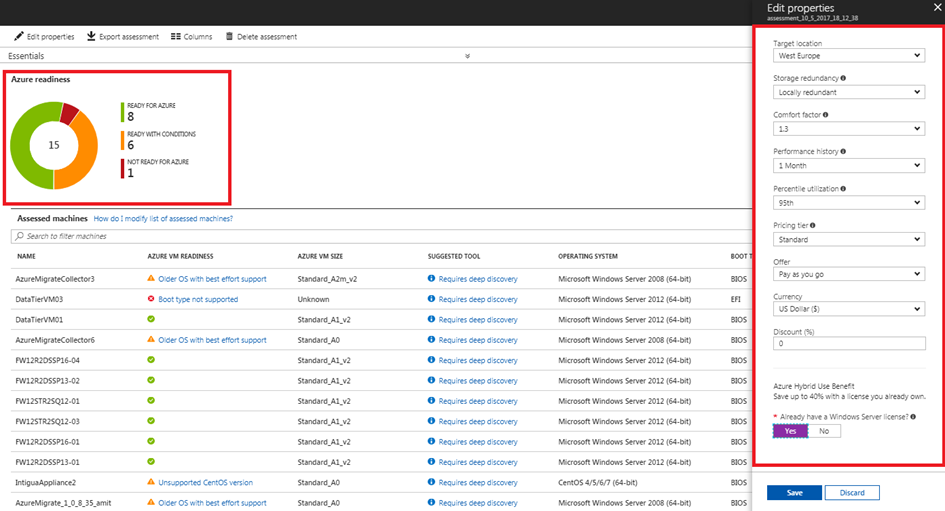This screenshot has height=511, width=945.
Task: Sort by AZURE VM READINESS column header
Action: [180, 256]
